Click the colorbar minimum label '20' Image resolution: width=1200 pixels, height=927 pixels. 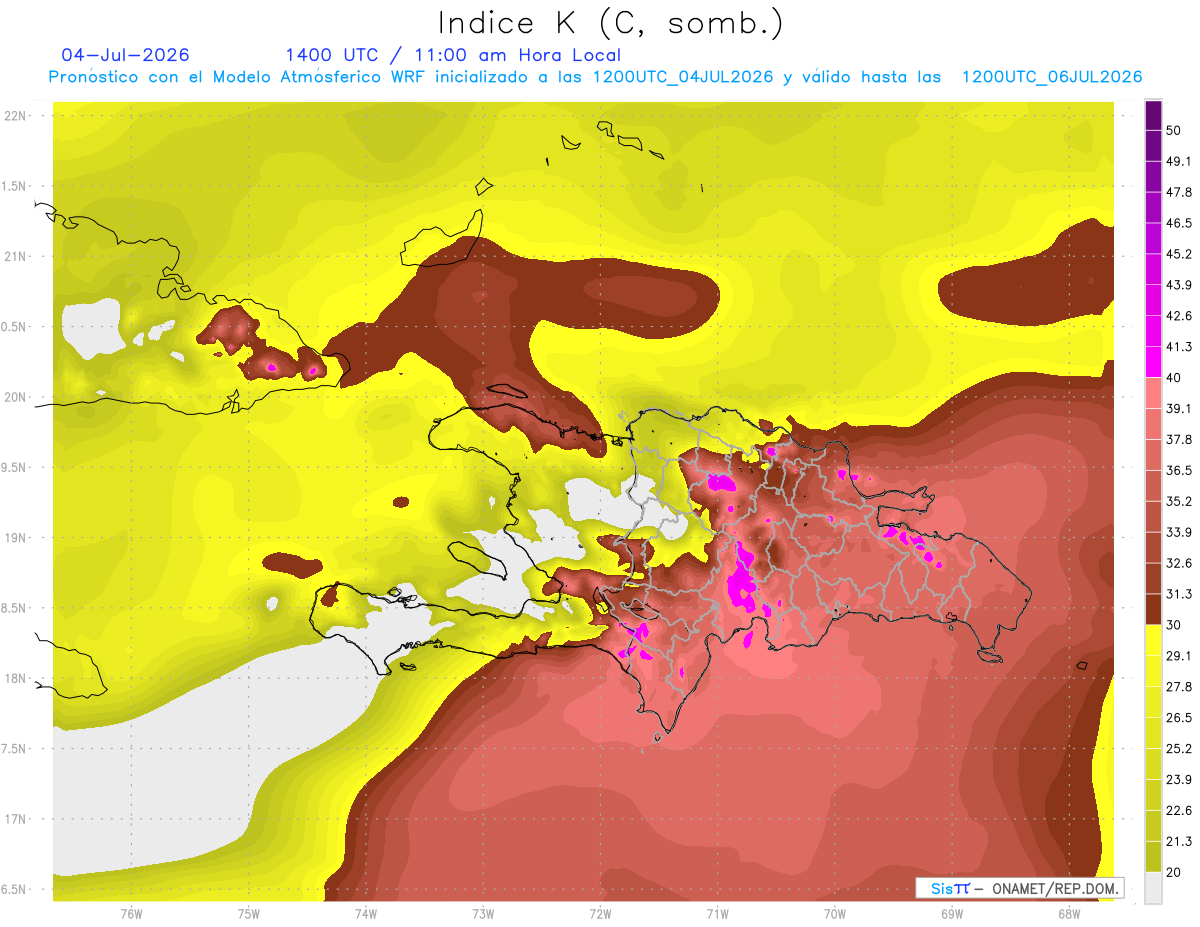(x=1173, y=872)
